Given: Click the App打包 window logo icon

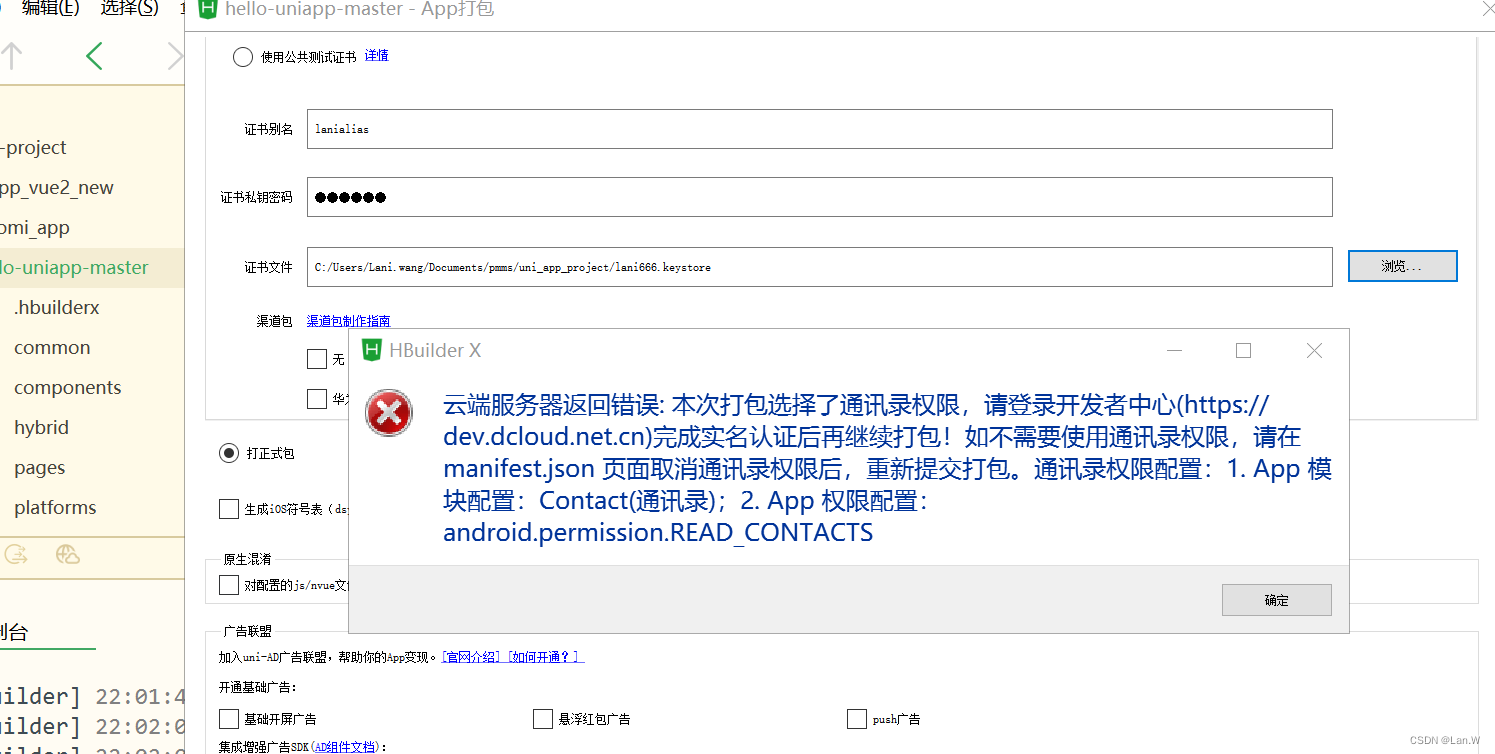Looking at the screenshot, I should pos(208,10).
